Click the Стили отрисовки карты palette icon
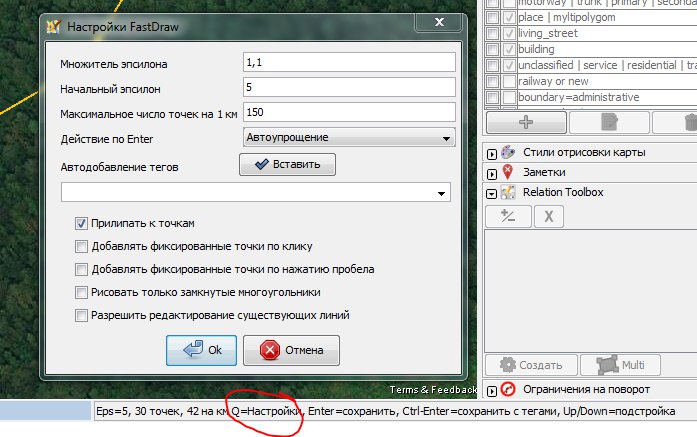The image size is (697, 437). 508,152
